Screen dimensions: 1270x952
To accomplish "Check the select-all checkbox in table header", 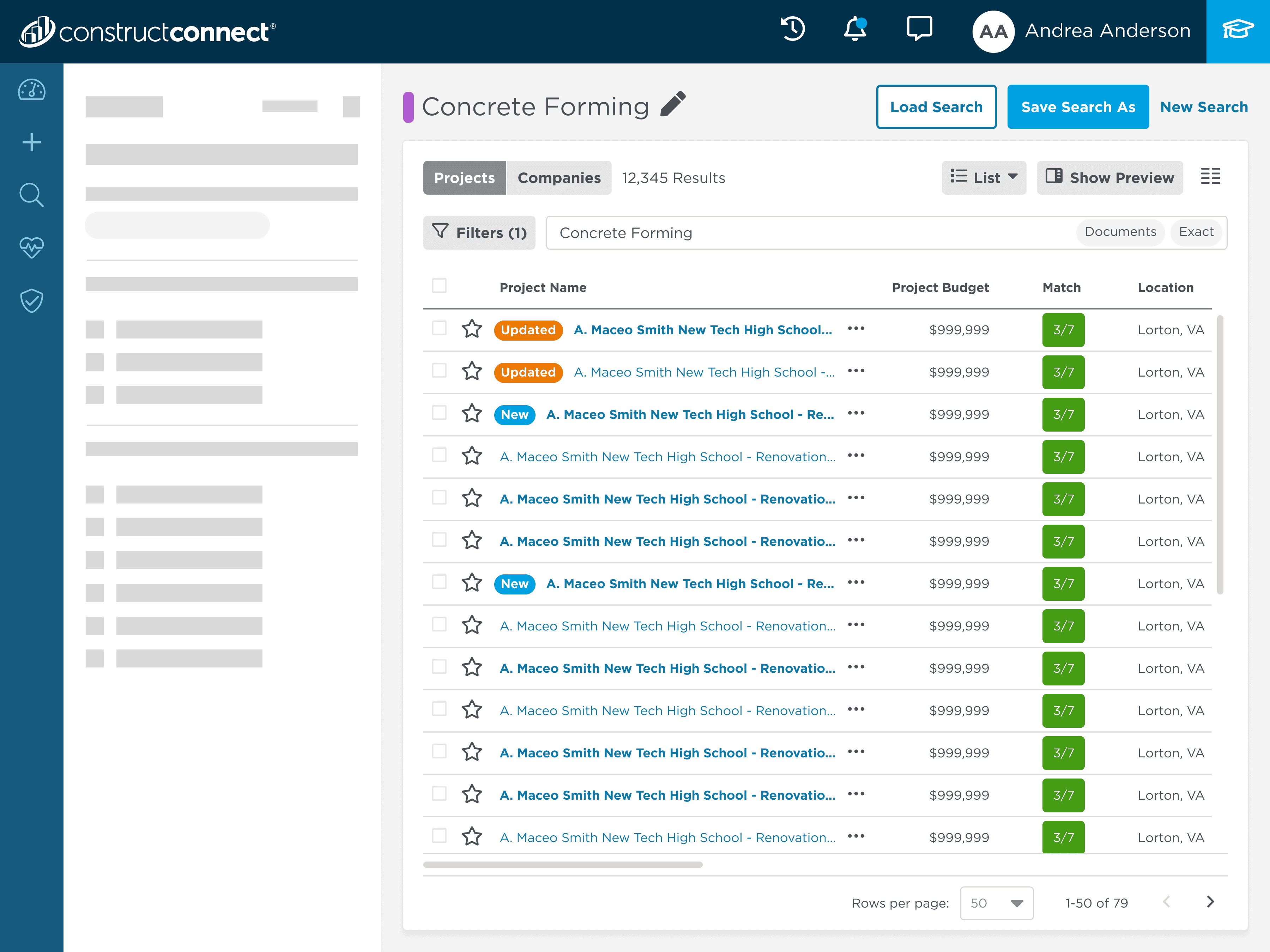I will pyautogui.click(x=439, y=286).
